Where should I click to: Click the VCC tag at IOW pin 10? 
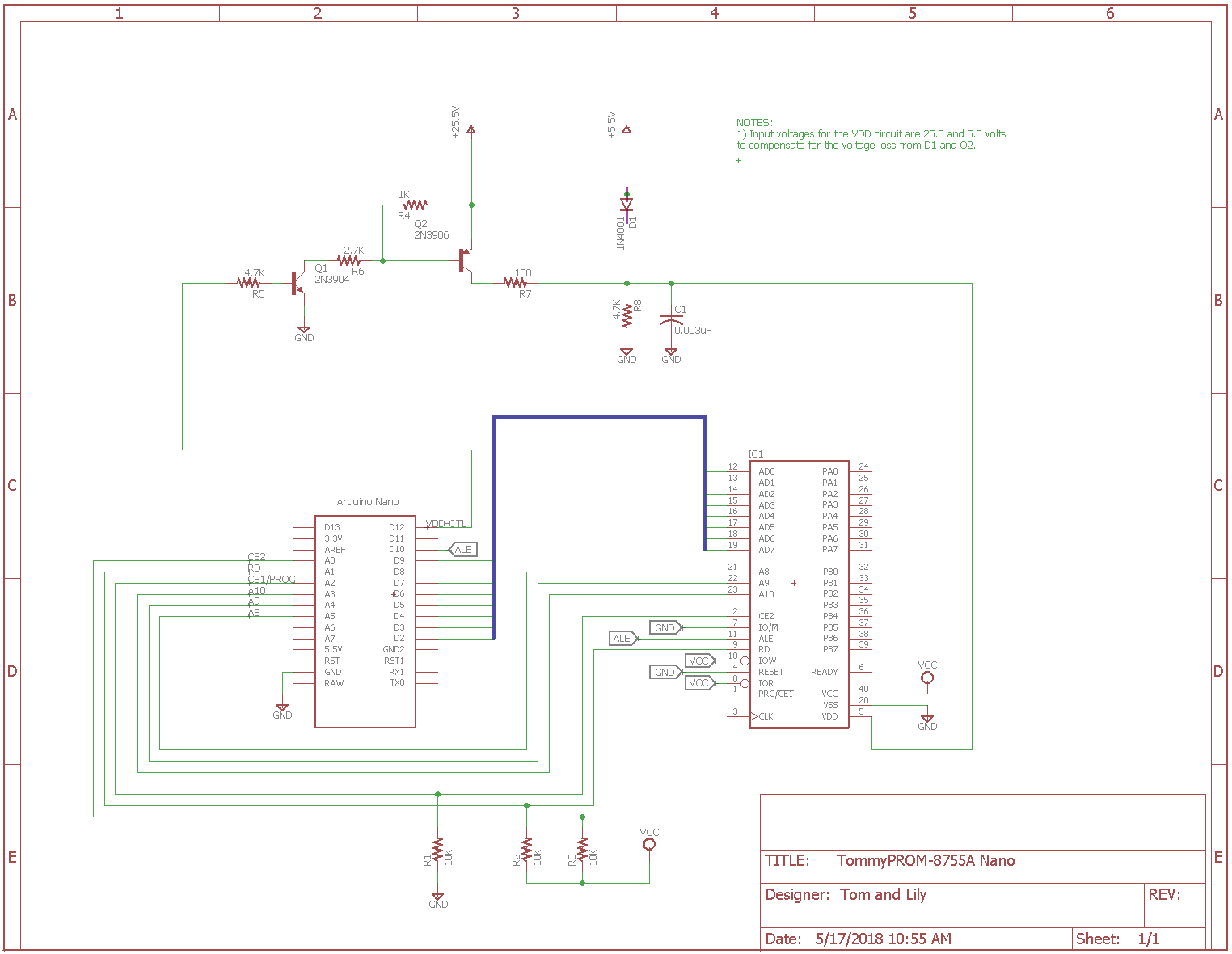click(x=700, y=661)
